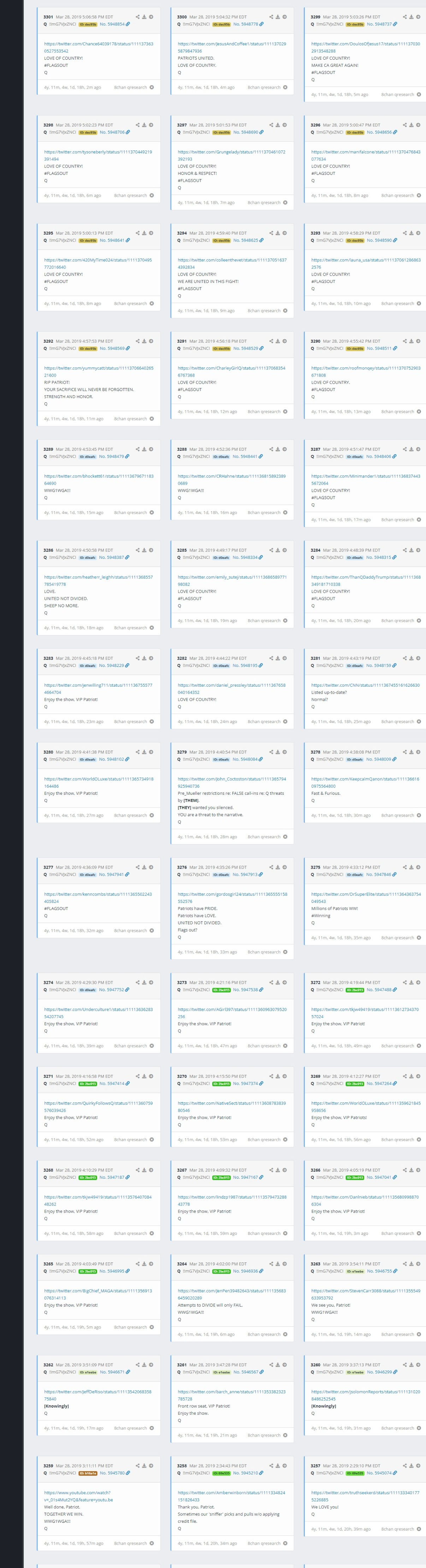Click the share icon on post 3264
426x1568 pixels.
click(271, 1264)
